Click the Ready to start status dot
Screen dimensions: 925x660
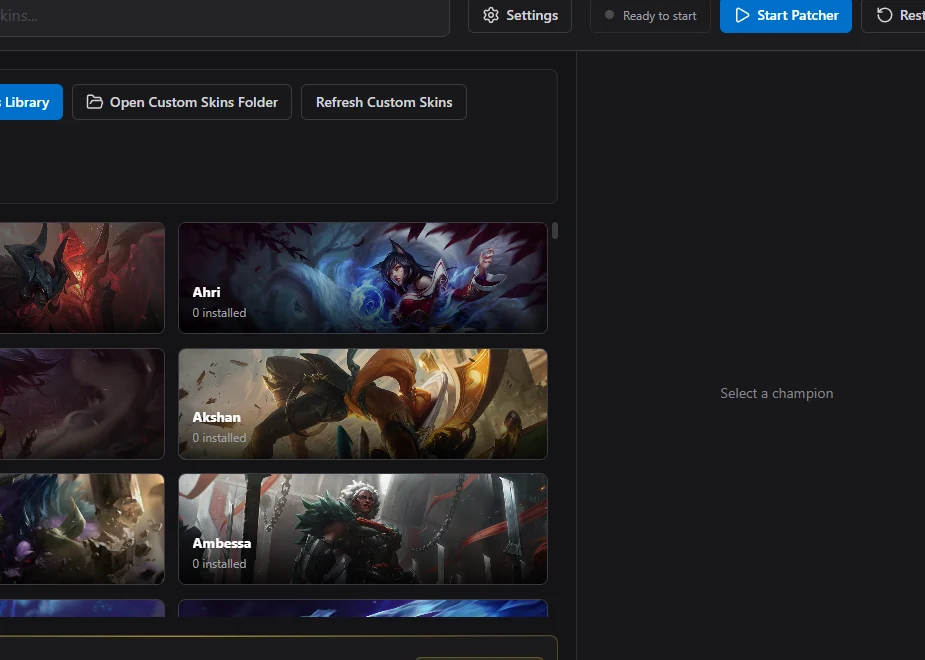(609, 15)
